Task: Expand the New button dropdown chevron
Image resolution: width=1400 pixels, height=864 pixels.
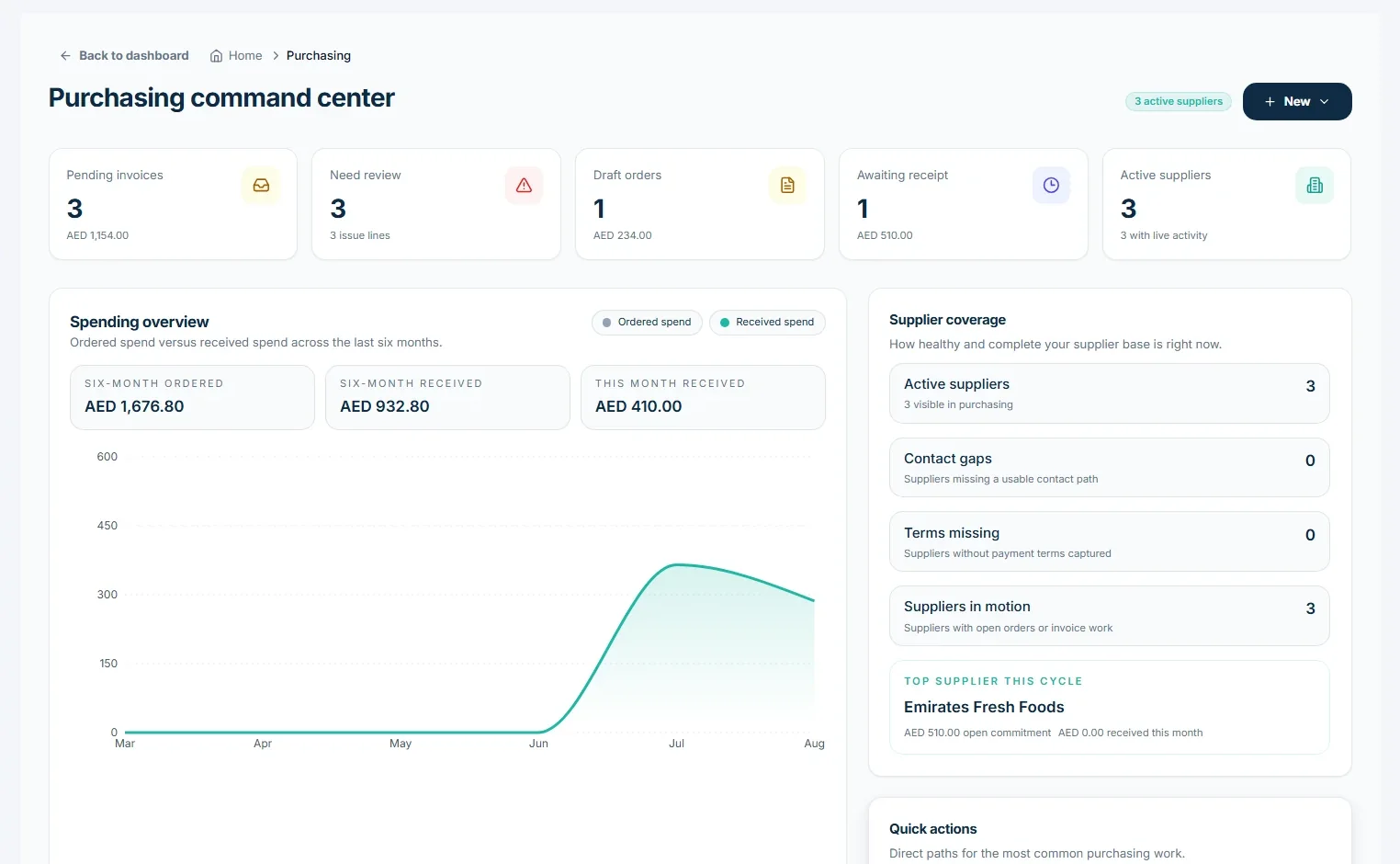Action: (x=1324, y=101)
